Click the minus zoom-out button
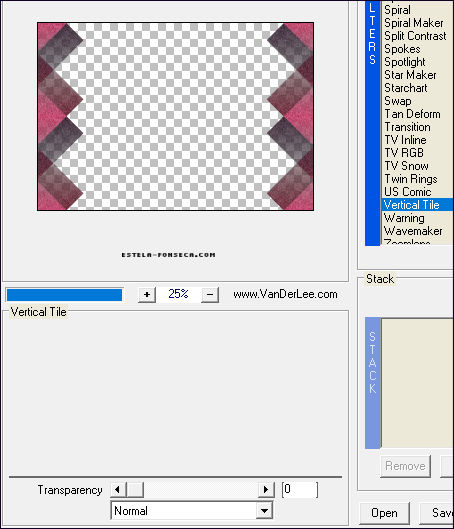 coord(210,295)
